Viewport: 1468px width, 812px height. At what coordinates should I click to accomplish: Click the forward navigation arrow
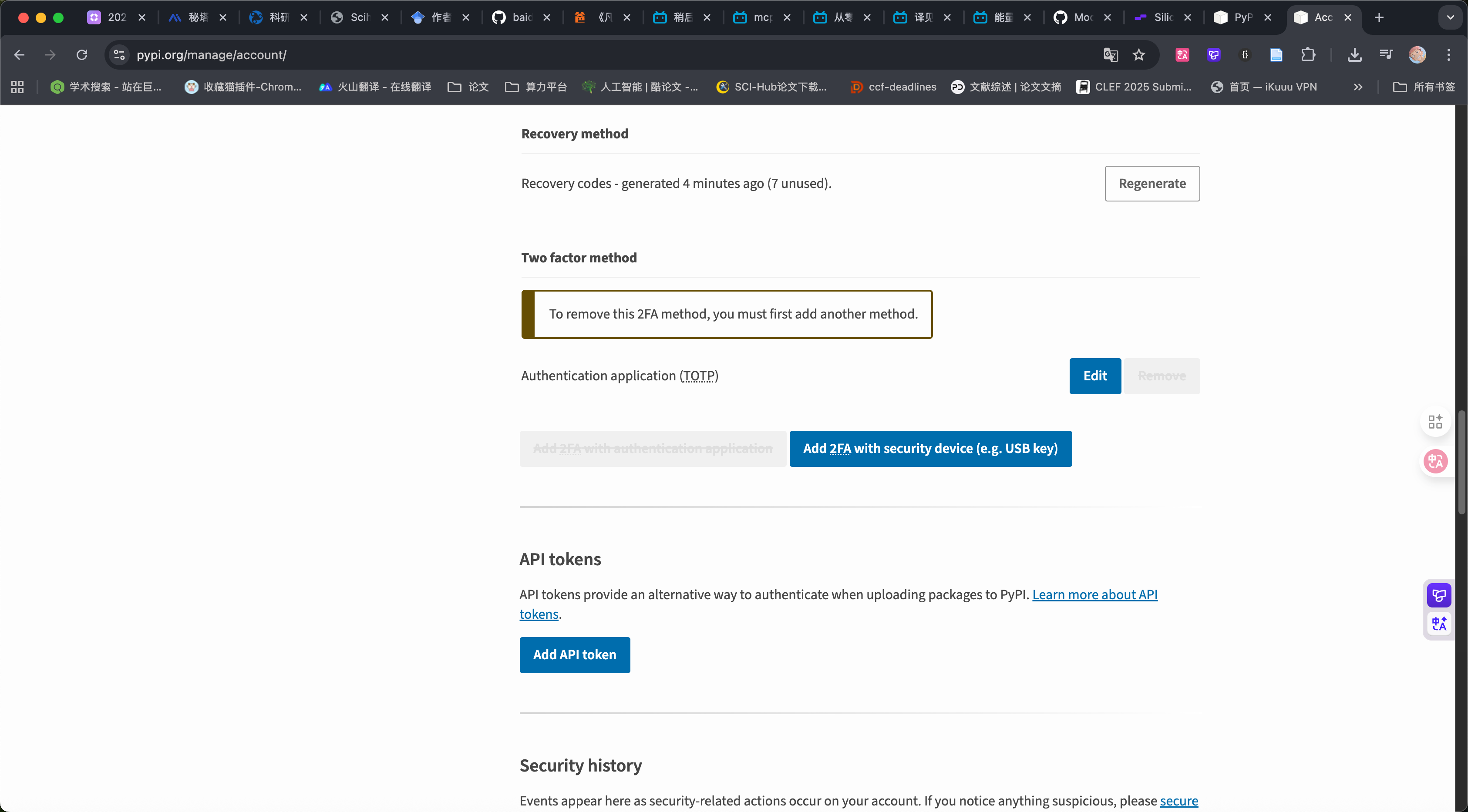[x=50, y=55]
